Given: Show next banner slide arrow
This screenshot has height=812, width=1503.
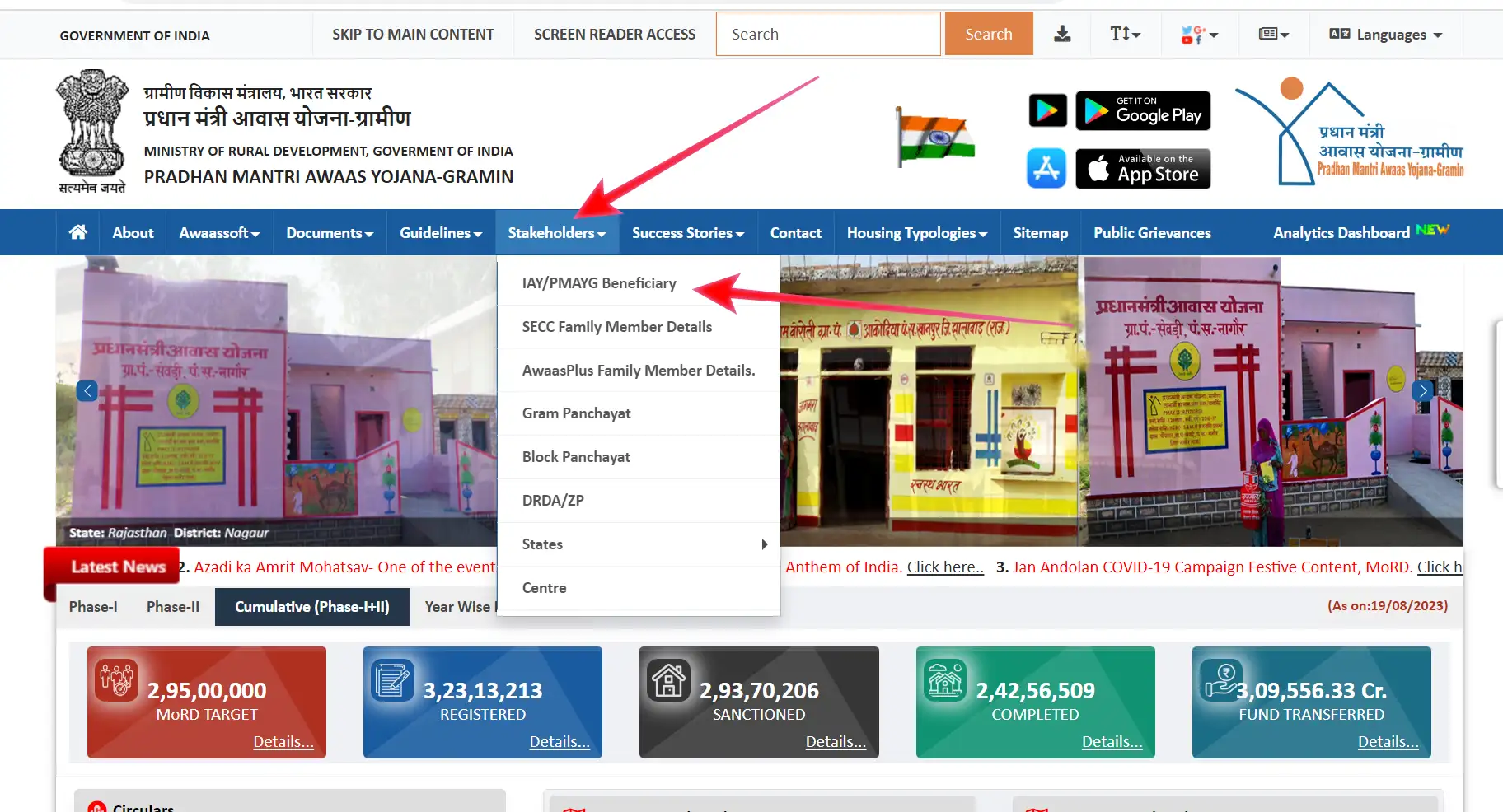Looking at the screenshot, I should click(1422, 390).
